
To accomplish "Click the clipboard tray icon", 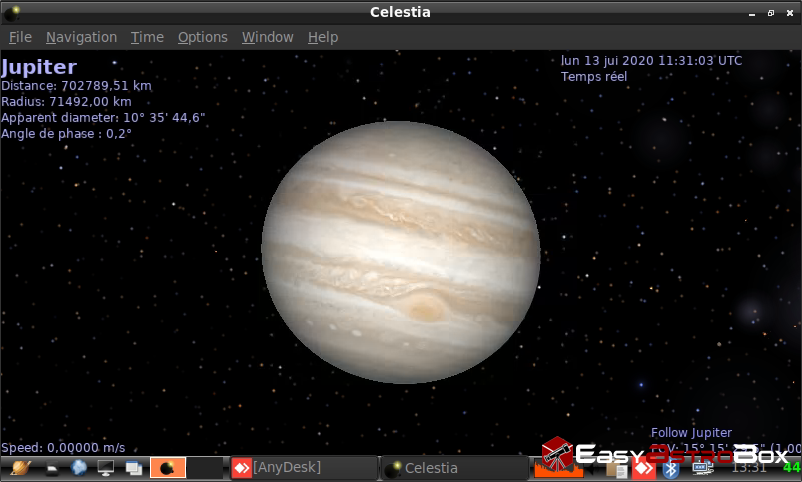I will pos(618,468).
